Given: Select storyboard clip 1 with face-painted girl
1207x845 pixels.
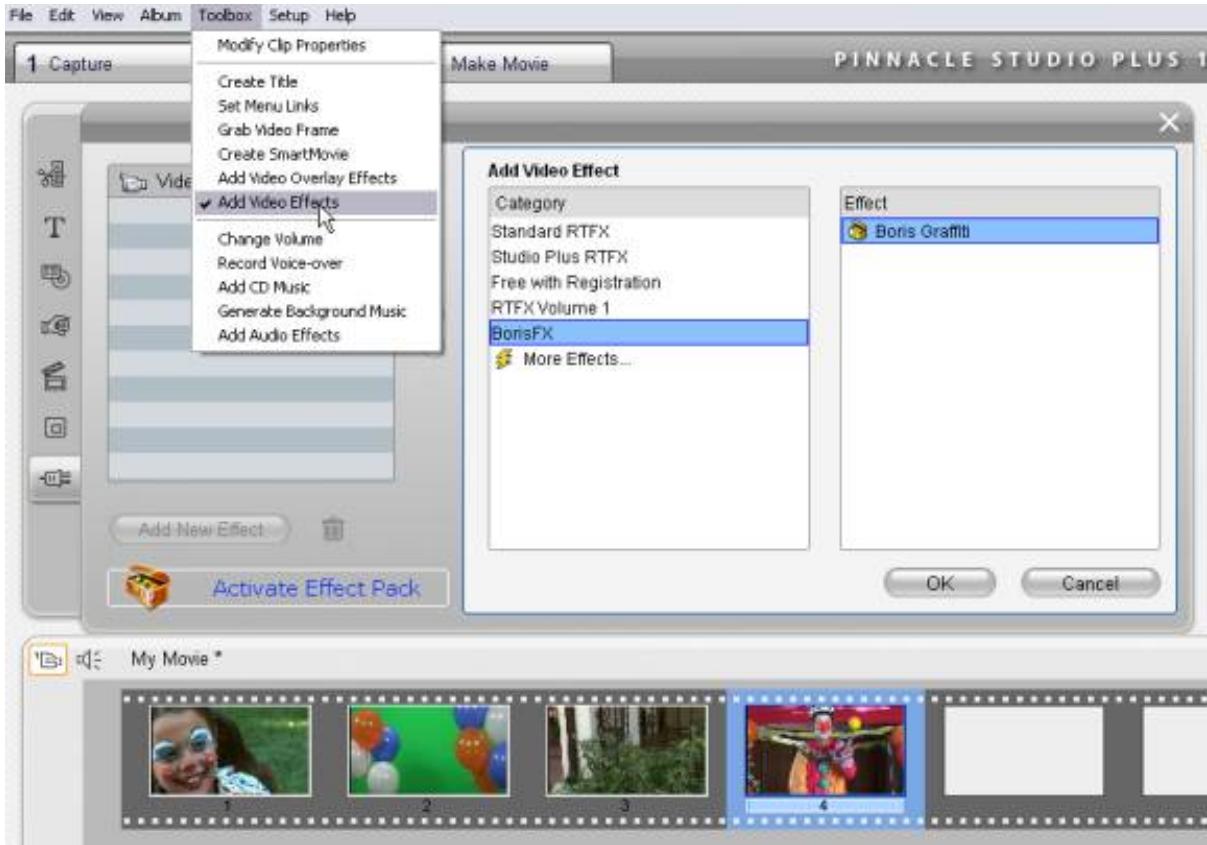Looking at the screenshot, I should click(230, 750).
